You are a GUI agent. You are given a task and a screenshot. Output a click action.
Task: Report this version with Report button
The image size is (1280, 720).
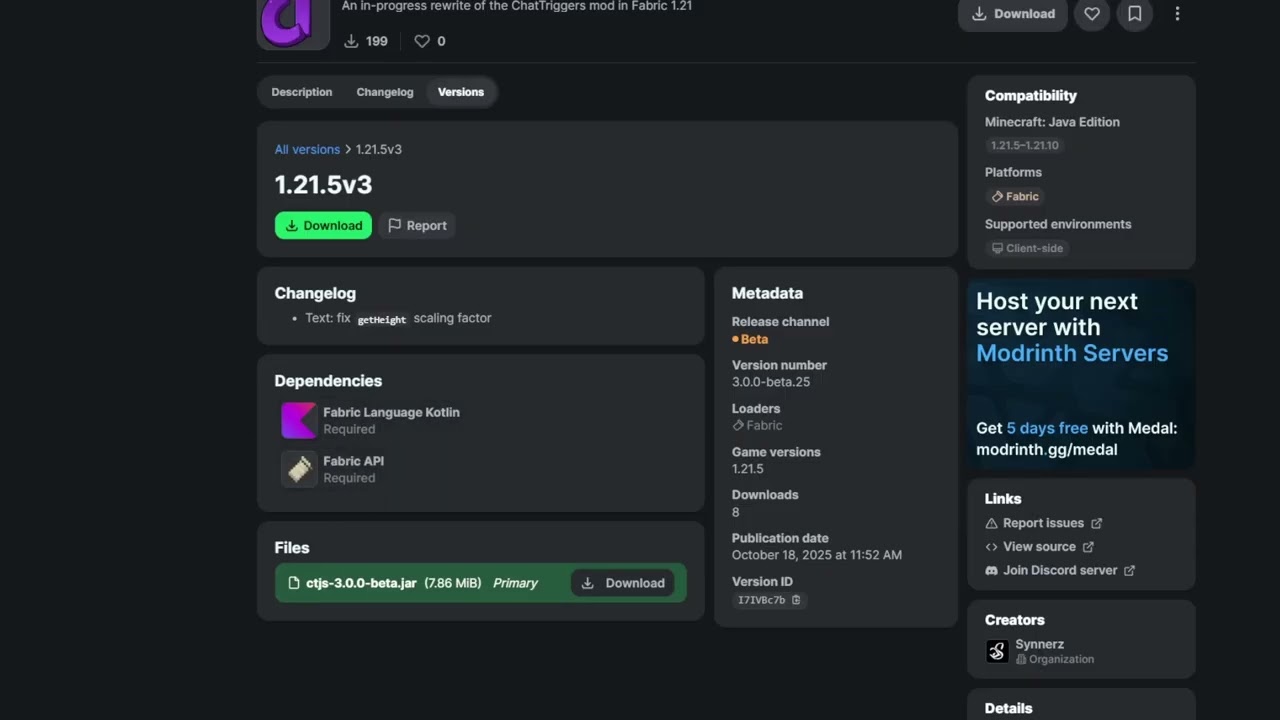pyautogui.click(x=417, y=226)
